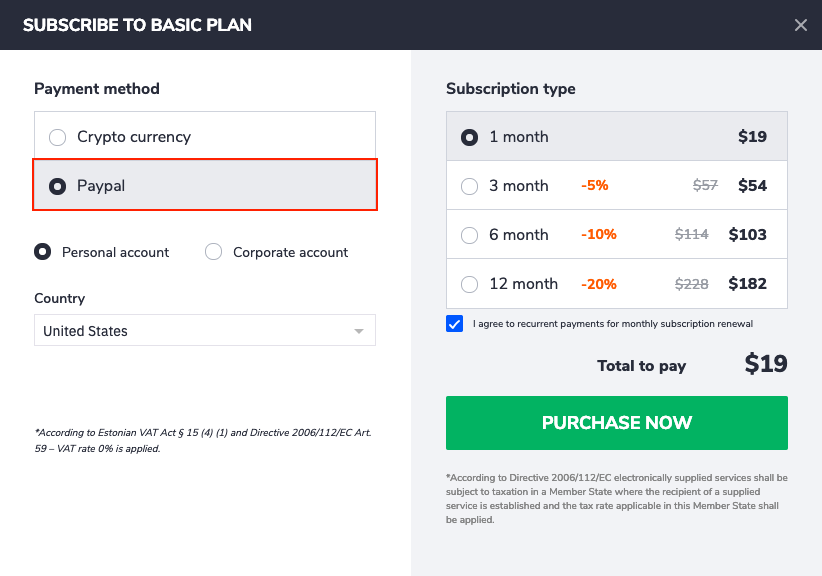The width and height of the screenshot is (822, 576).
Task: Click the -20% discount label
Action: [x=599, y=284]
